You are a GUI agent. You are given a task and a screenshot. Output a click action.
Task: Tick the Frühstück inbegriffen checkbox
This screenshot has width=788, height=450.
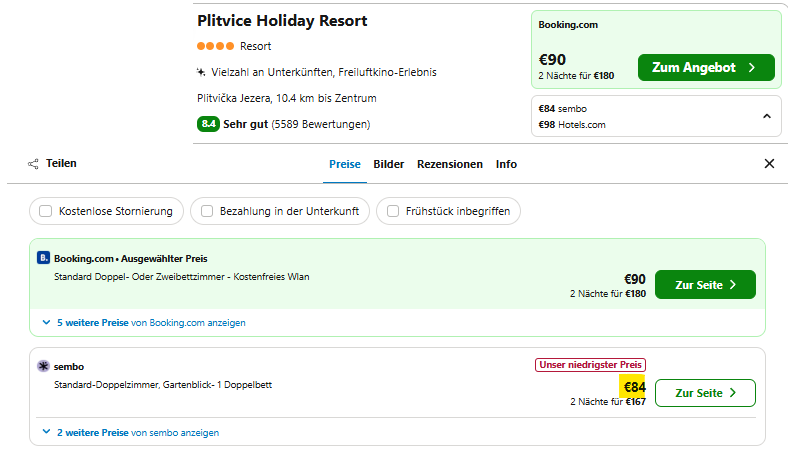393,211
